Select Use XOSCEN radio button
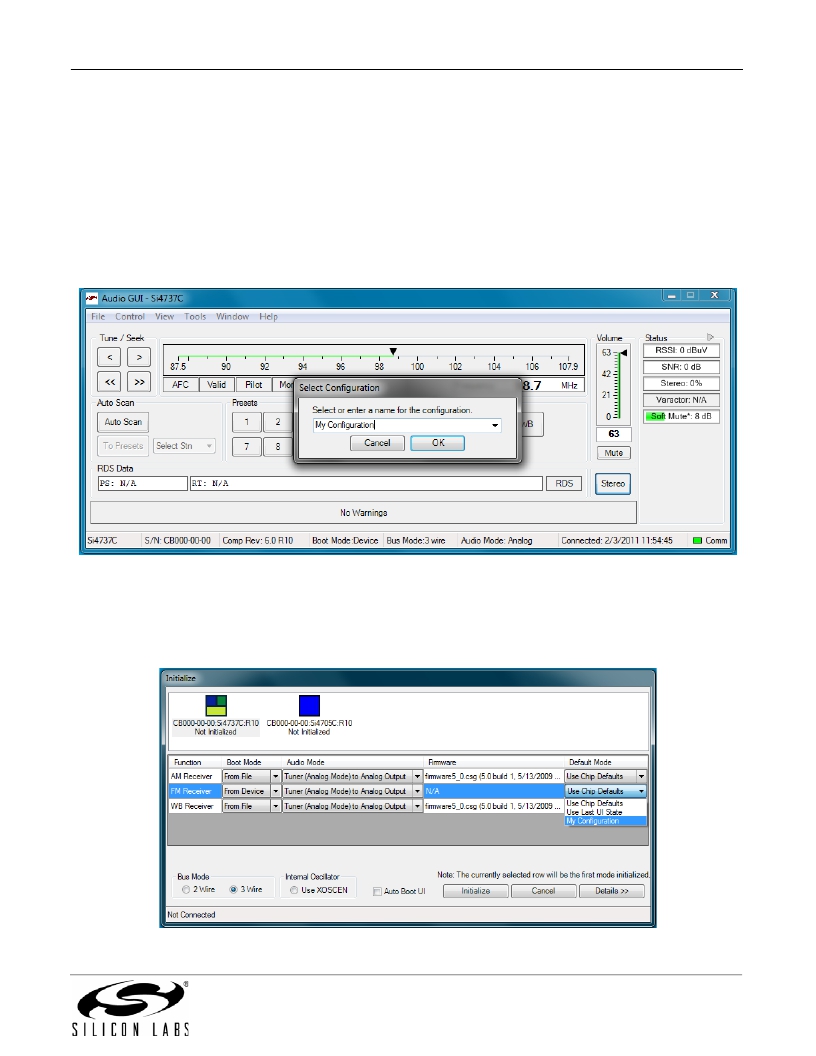The width and height of the screenshot is (816, 1056). coord(294,890)
